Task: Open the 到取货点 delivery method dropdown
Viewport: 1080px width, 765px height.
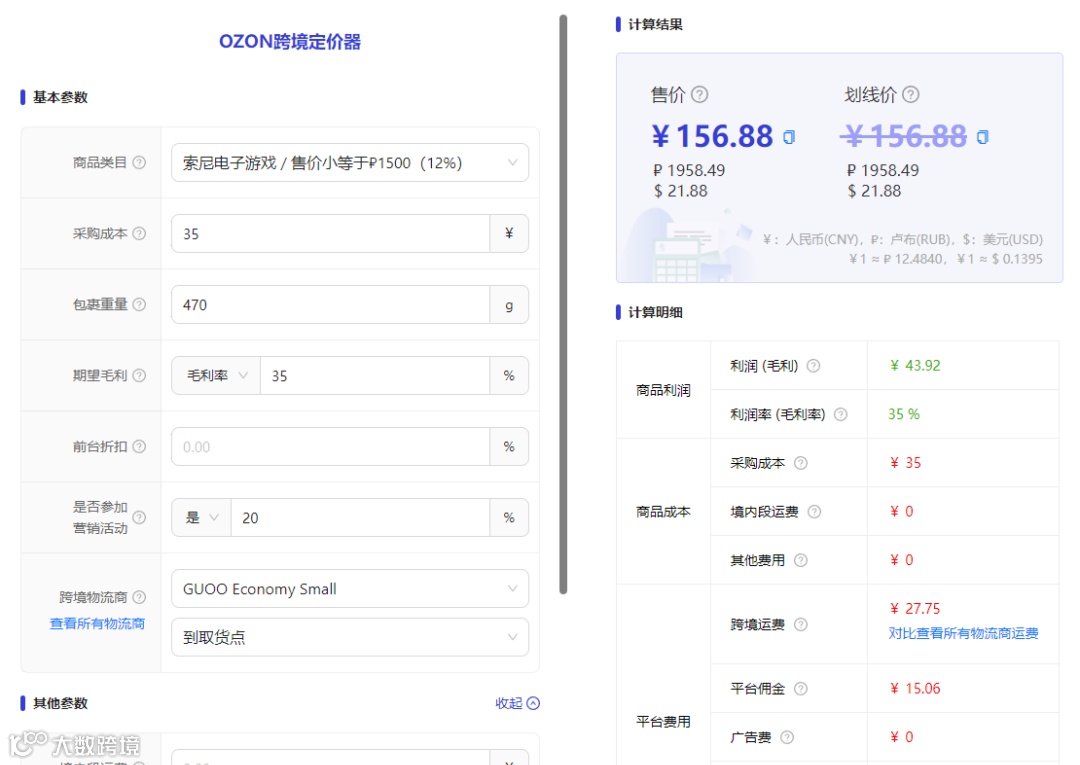Action: 350,638
